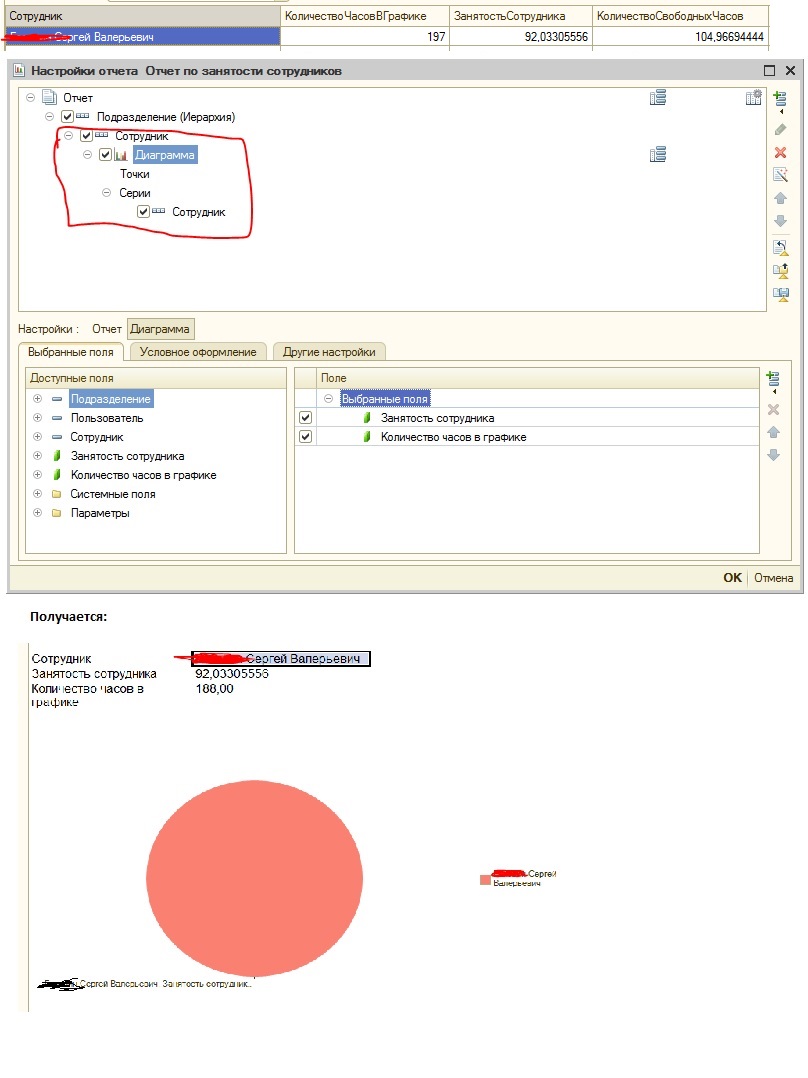Viewport: 808px width, 1078px height.
Task: Toggle the Сотрудник grouping checkbox above Диаграмма
Action: [86, 136]
